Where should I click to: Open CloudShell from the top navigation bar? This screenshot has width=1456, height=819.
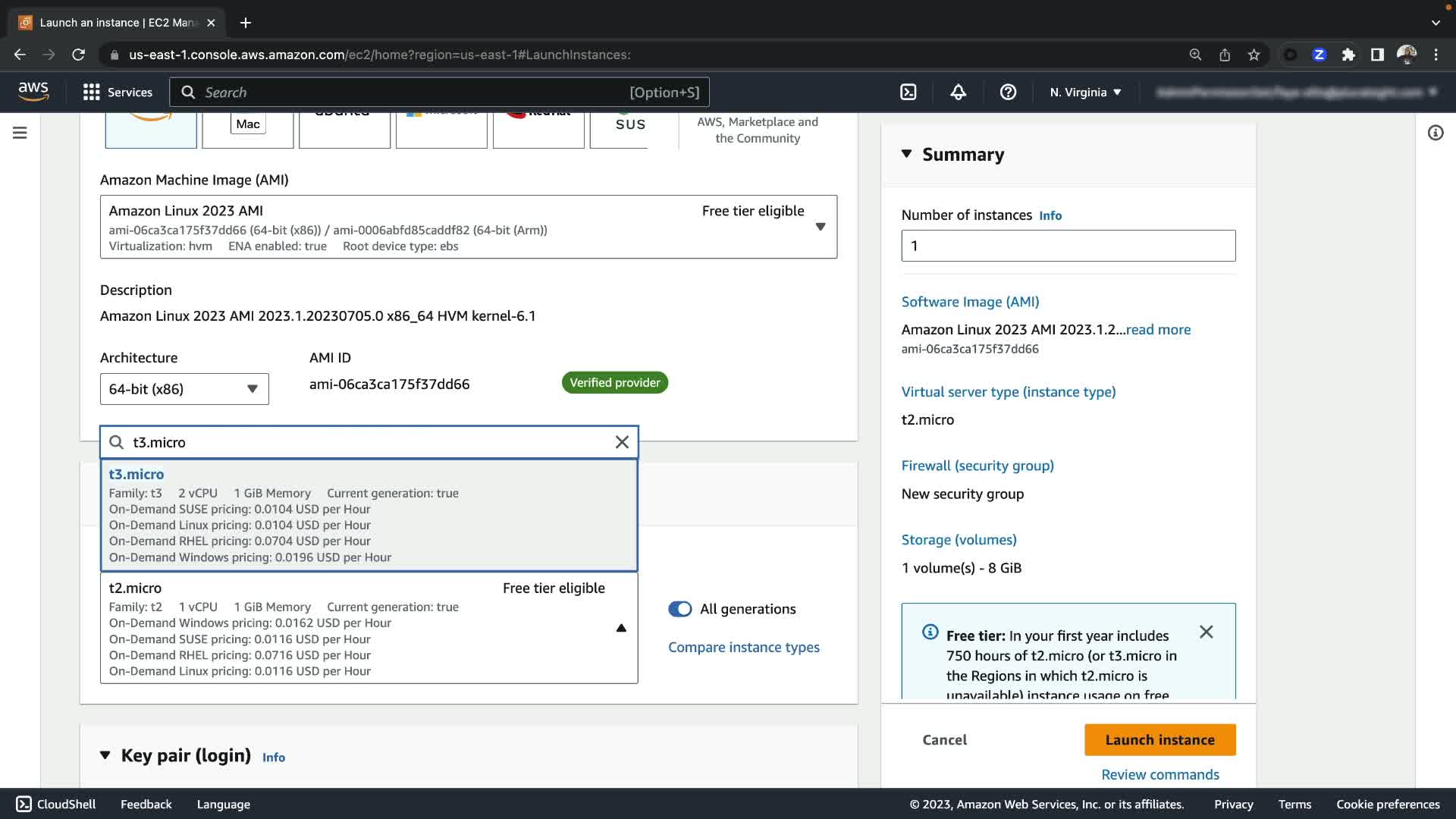[x=908, y=93]
